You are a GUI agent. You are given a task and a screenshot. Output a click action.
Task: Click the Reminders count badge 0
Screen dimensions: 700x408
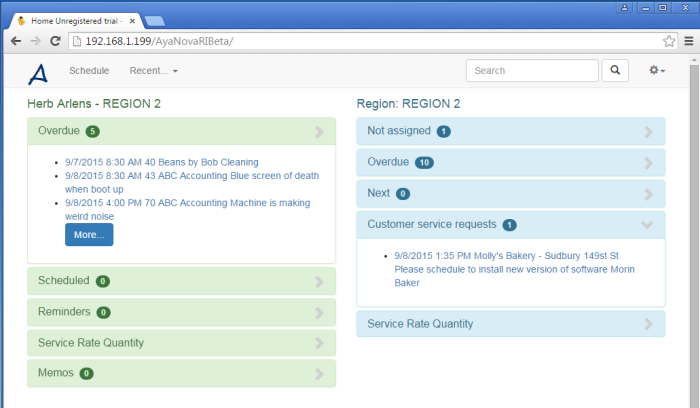pyautogui.click(x=104, y=312)
